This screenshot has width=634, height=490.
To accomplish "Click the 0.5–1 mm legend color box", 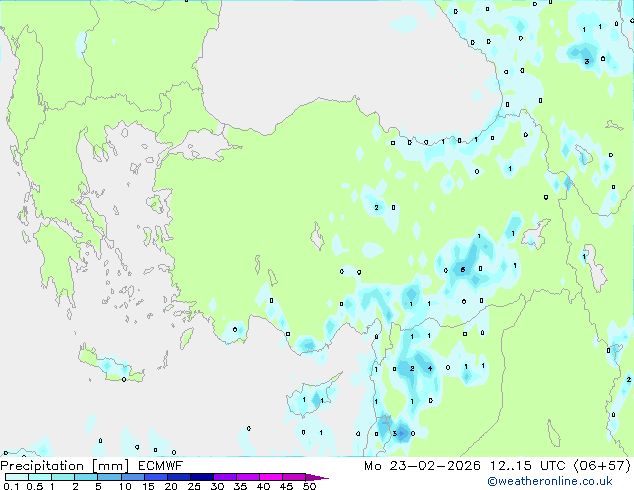I will click(x=40, y=477).
